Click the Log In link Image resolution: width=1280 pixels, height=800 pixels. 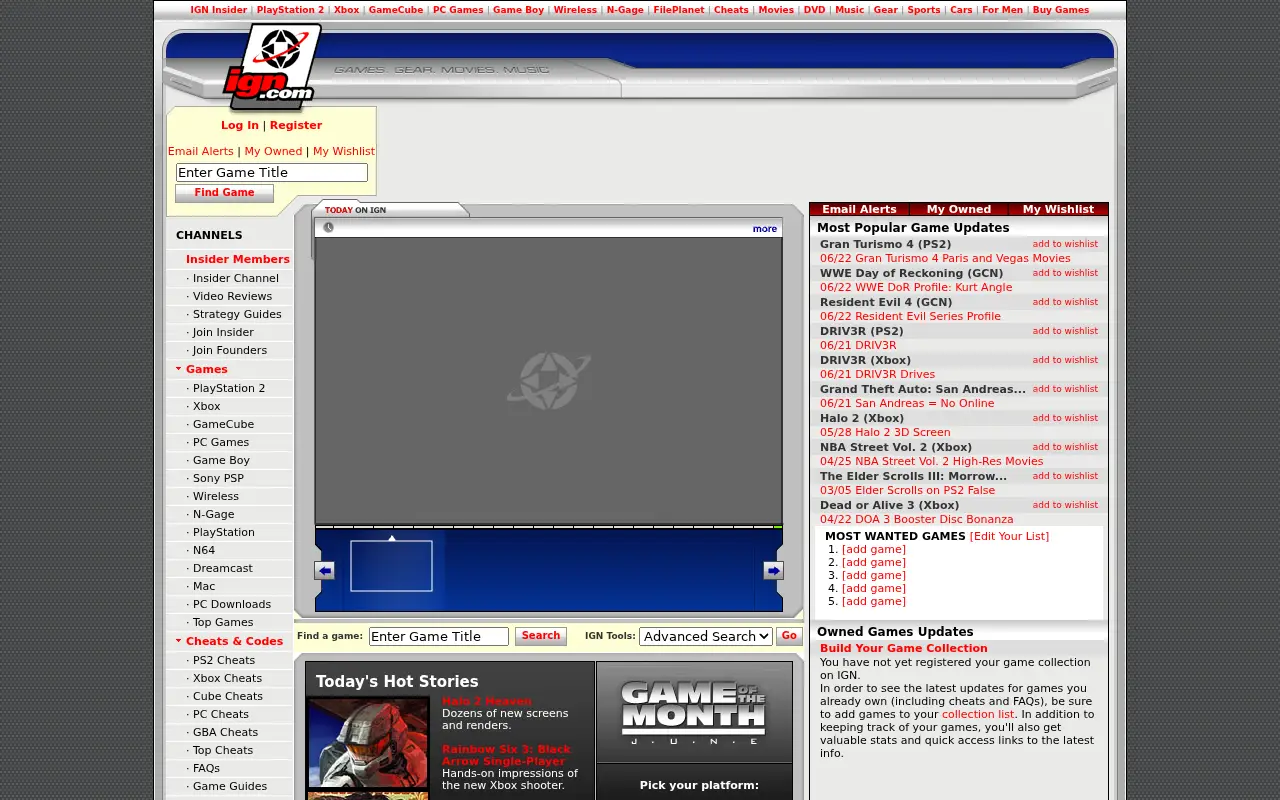click(240, 125)
